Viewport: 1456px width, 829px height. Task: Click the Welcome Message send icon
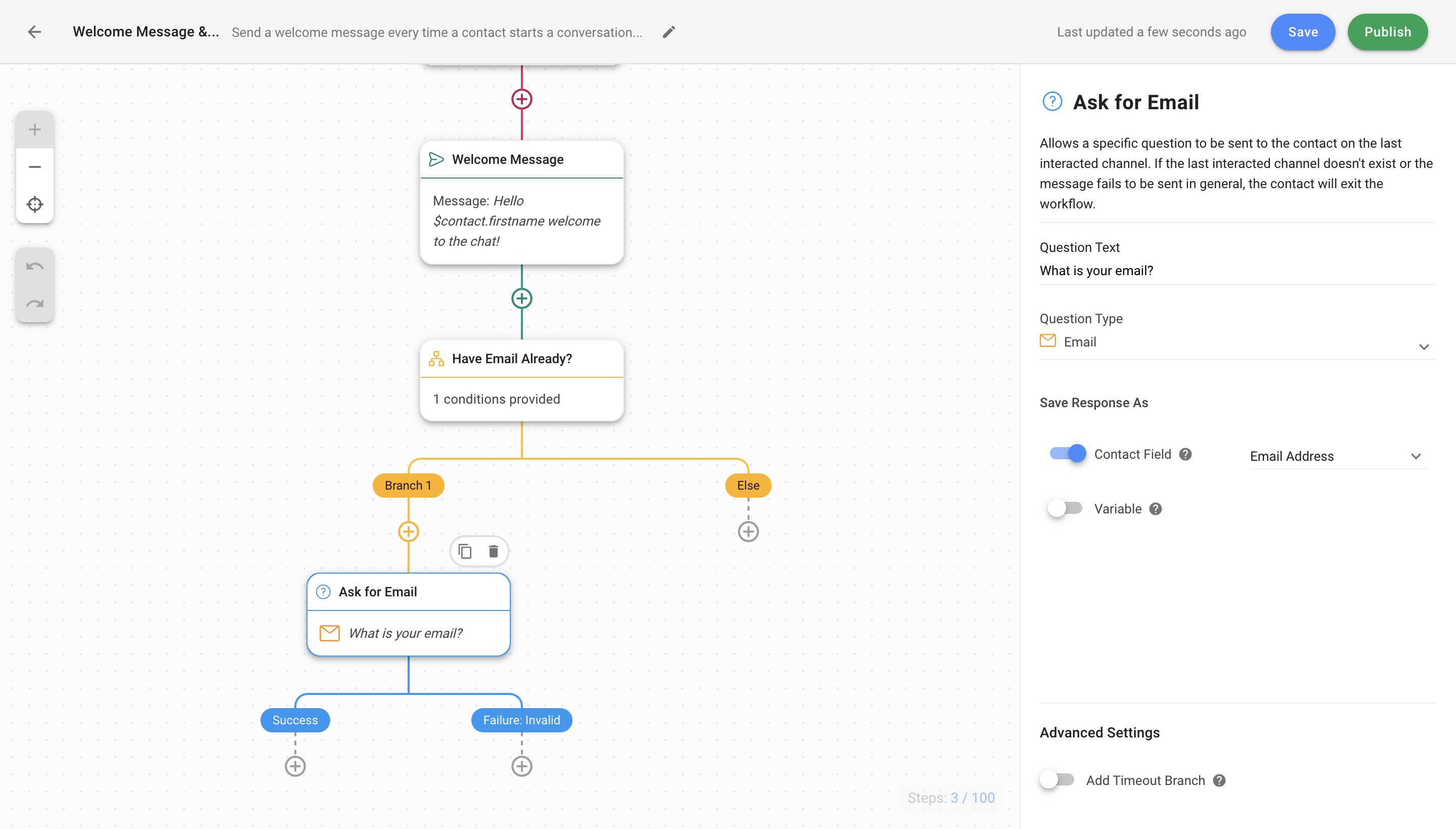[436, 159]
